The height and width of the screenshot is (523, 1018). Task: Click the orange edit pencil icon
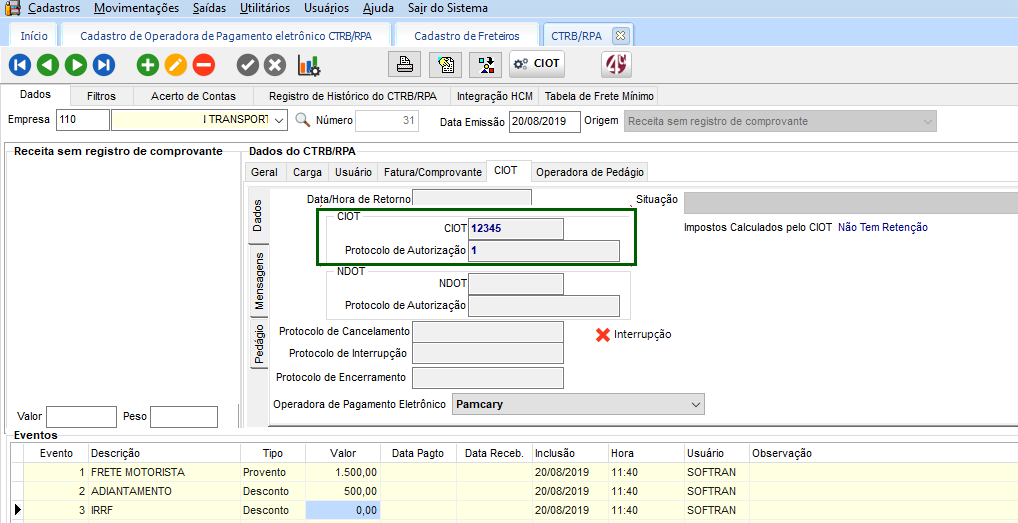click(176, 65)
